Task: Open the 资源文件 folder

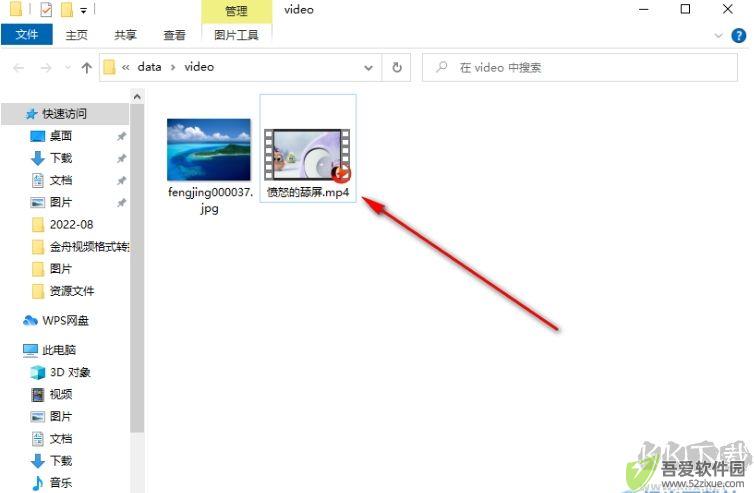Action: point(72,291)
